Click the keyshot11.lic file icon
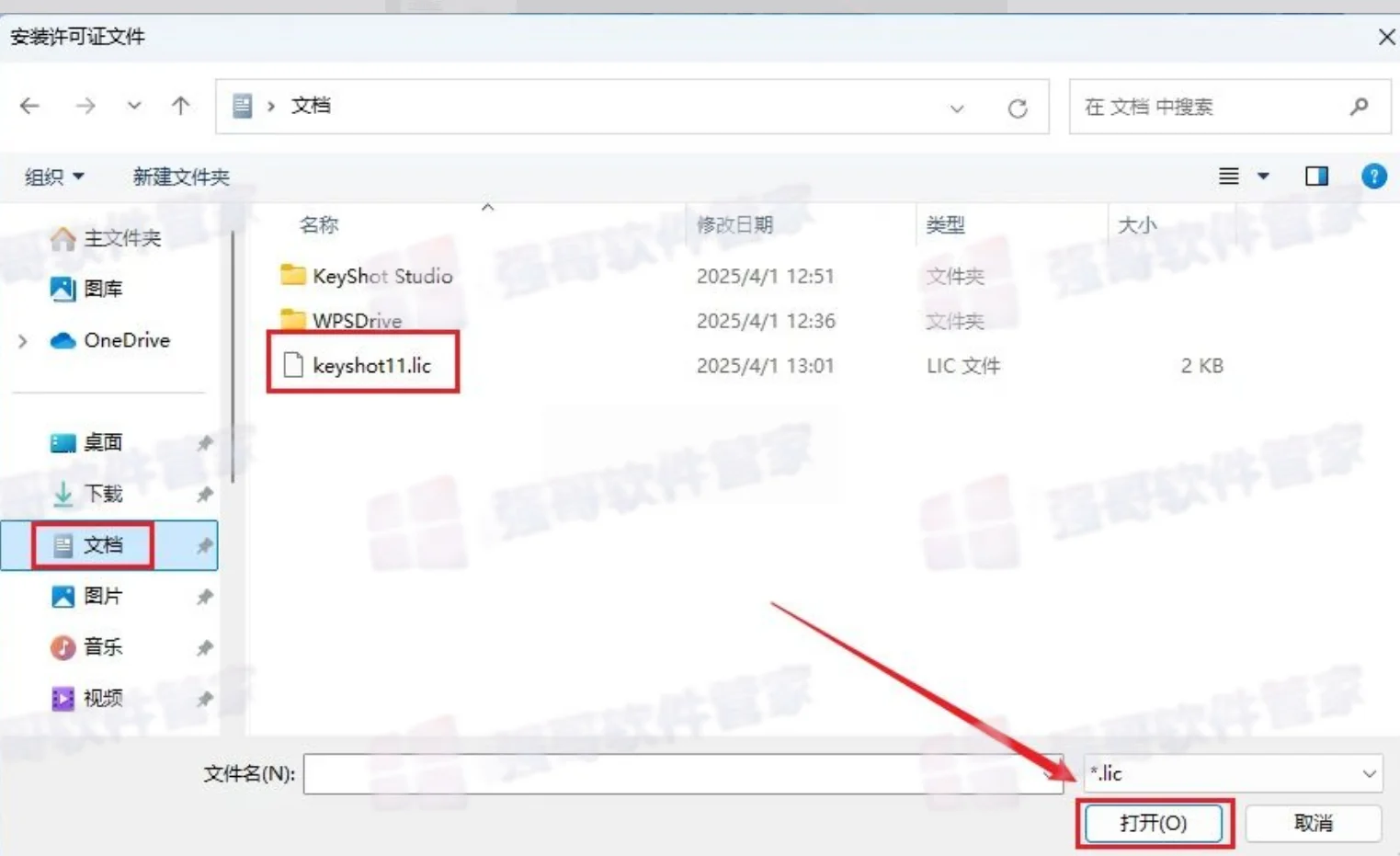The image size is (1400, 856). (293, 366)
